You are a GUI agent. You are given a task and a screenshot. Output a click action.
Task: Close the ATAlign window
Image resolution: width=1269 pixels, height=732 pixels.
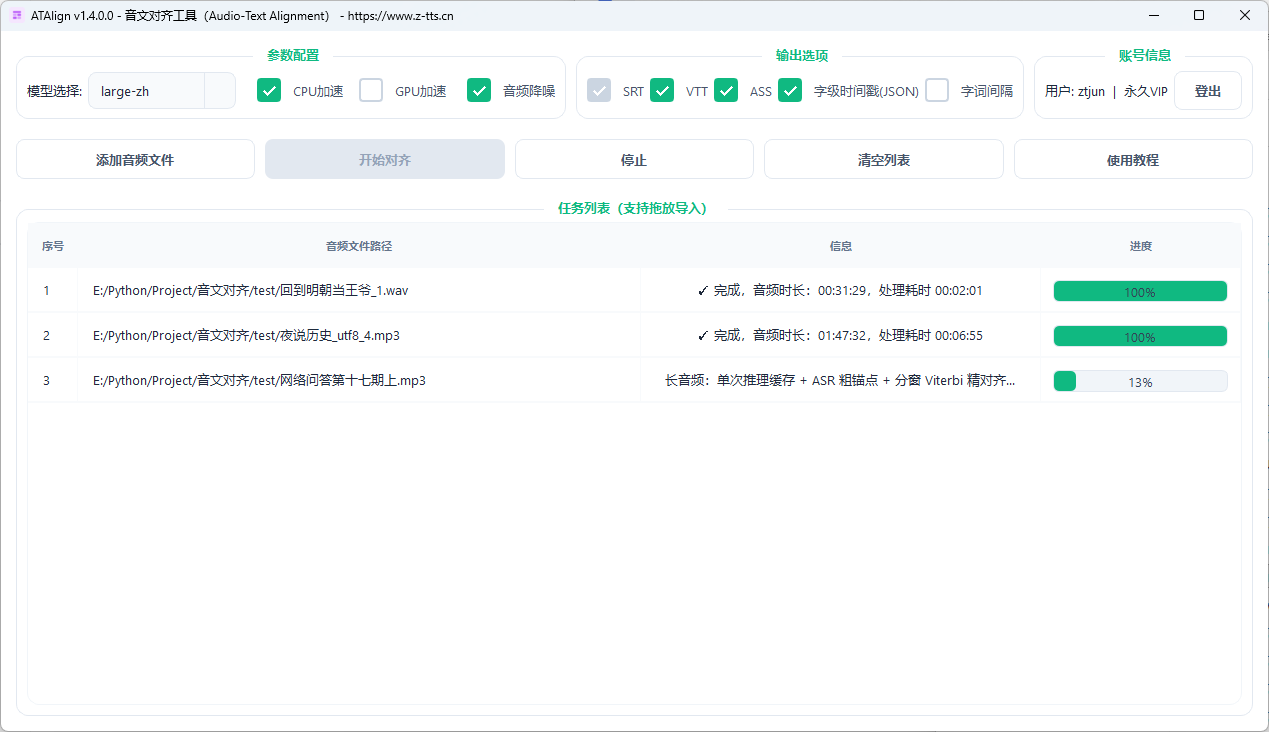pyautogui.click(x=1245, y=15)
